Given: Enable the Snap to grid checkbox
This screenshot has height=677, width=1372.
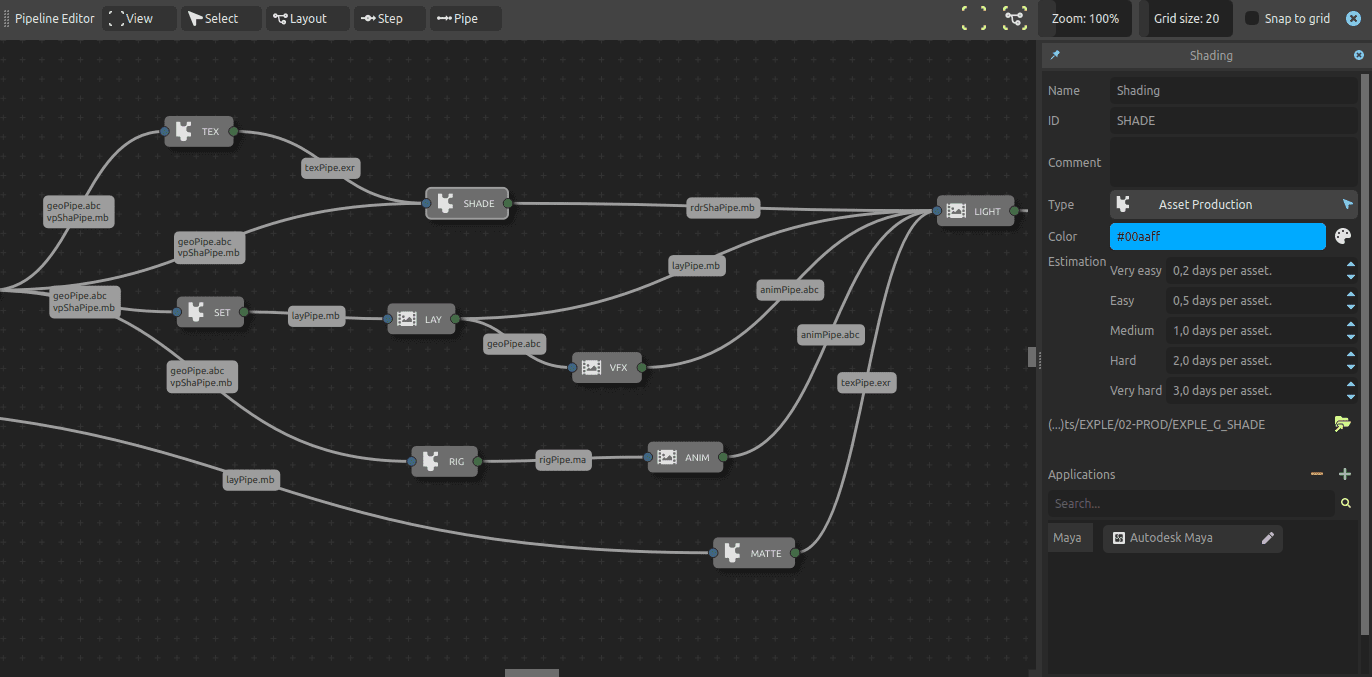Looking at the screenshot, I should click(1251, 18).
